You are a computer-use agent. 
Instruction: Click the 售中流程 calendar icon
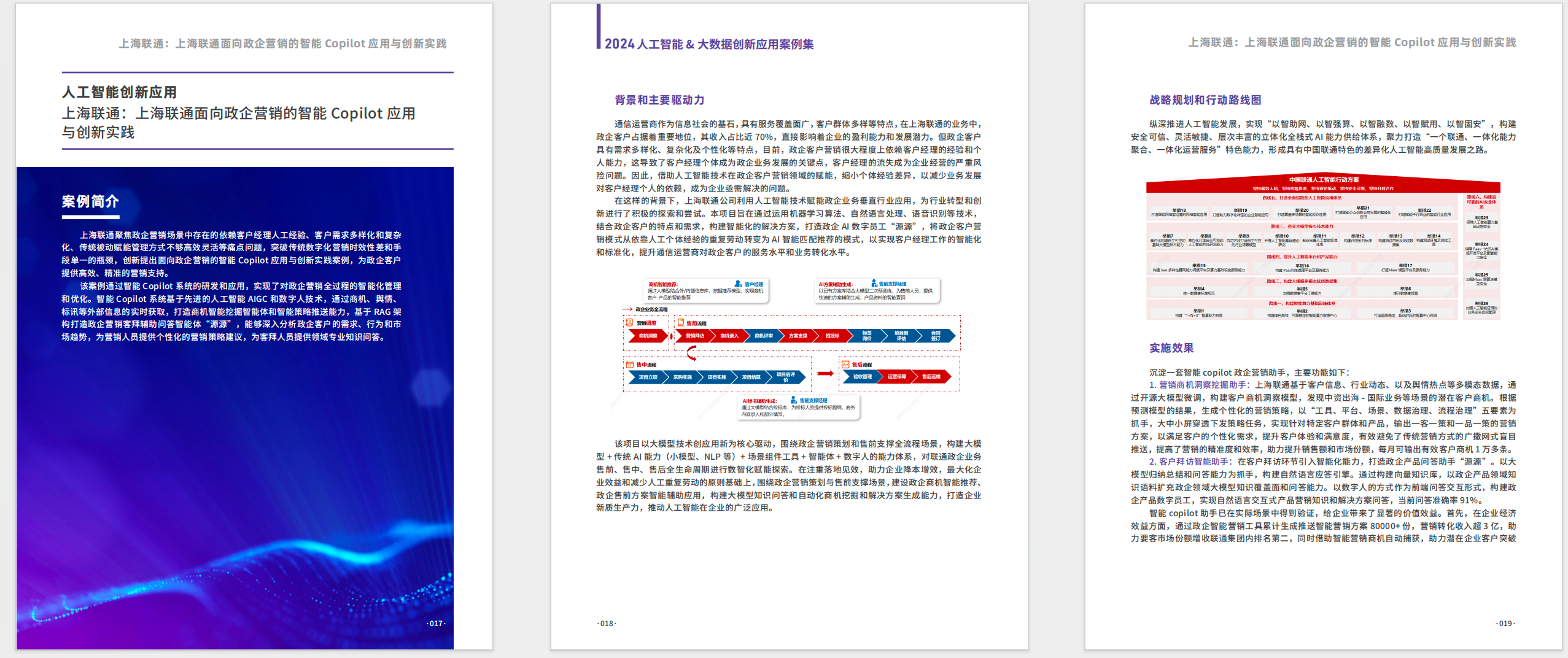[x=630, y=365]
